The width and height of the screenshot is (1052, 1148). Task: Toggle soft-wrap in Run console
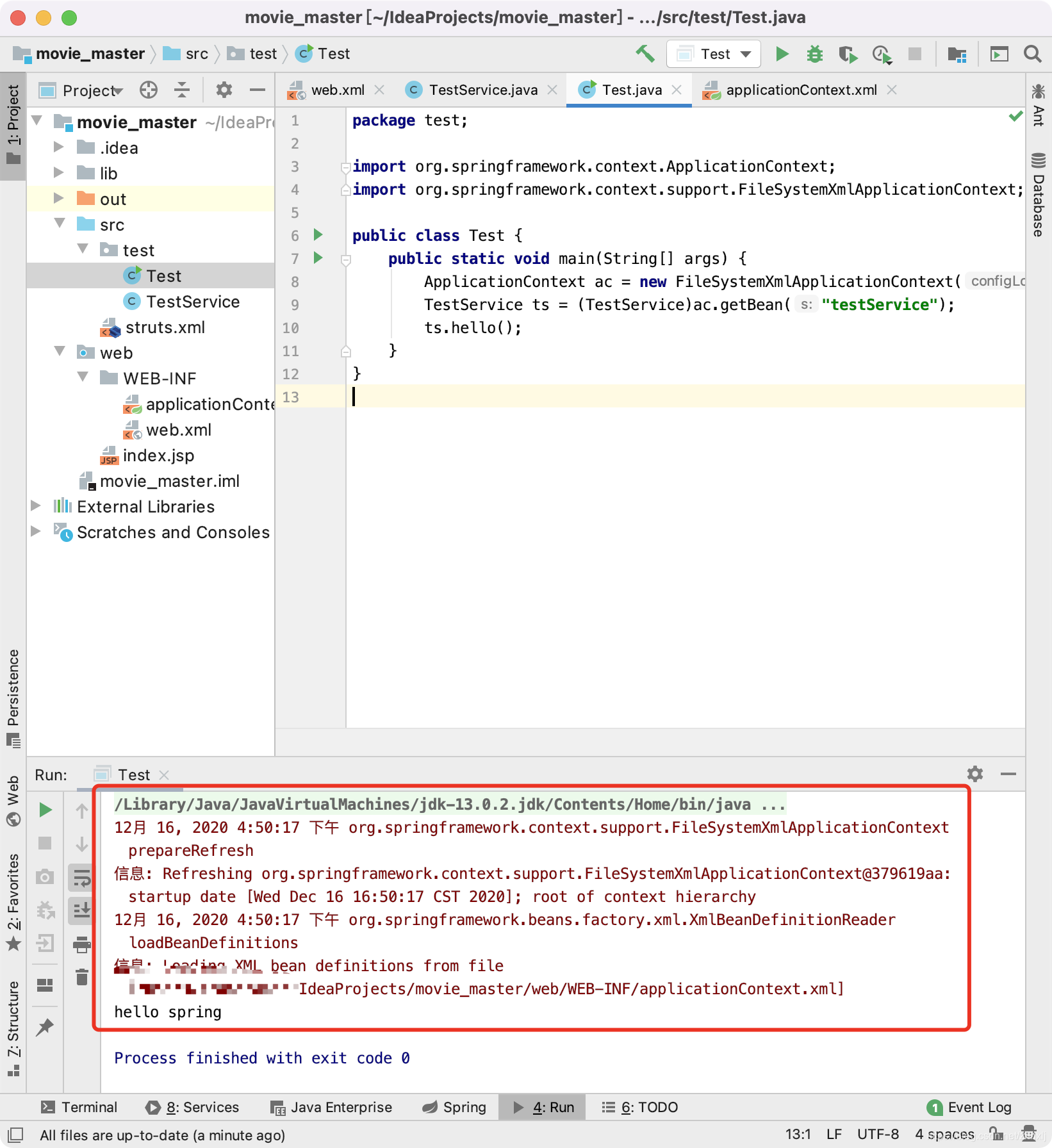pos(82,878)
